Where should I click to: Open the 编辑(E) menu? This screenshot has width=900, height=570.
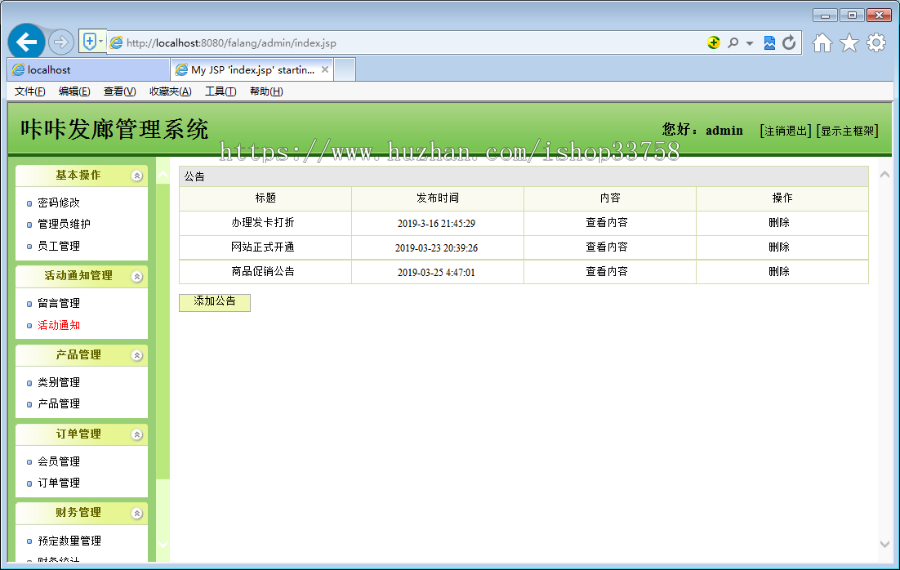(x=74, y=91)
